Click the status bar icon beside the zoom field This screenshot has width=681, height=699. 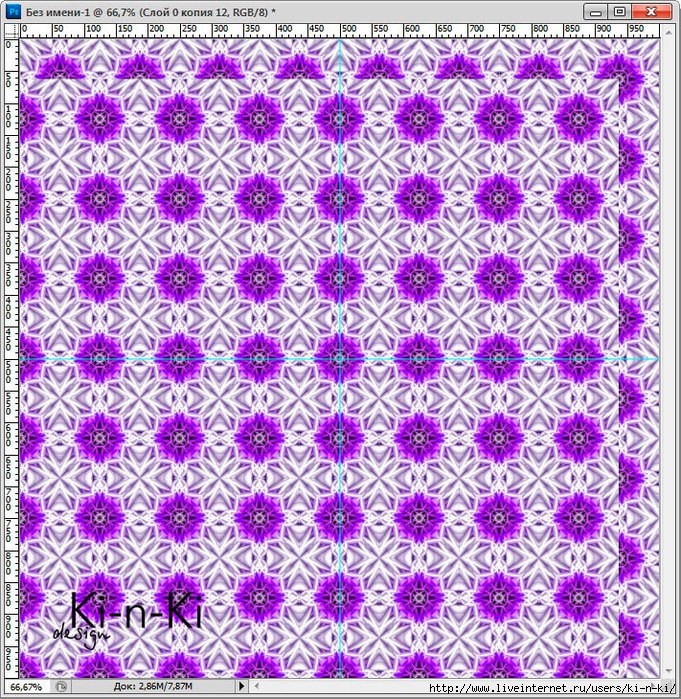[62, 687]
